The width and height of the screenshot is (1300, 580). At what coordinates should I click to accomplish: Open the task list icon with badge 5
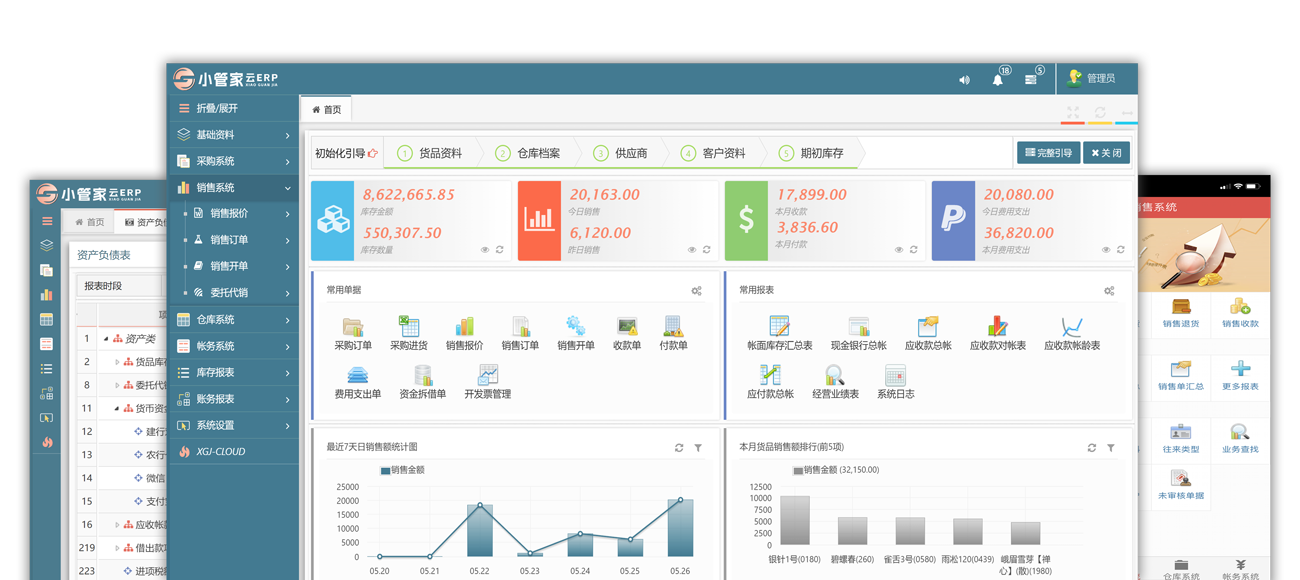tap(1031, 79)
